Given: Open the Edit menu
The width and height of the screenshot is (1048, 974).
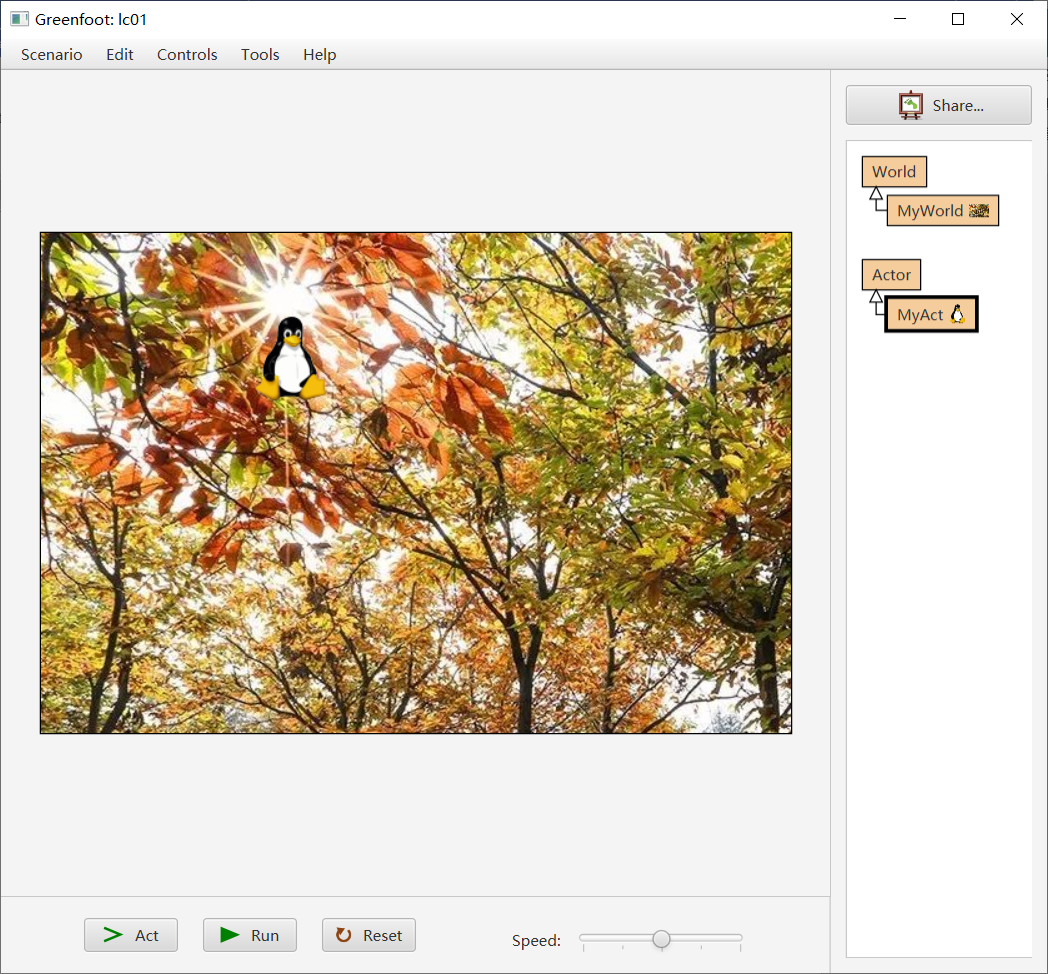Looking at the screenshot, I should click(120, 55).
